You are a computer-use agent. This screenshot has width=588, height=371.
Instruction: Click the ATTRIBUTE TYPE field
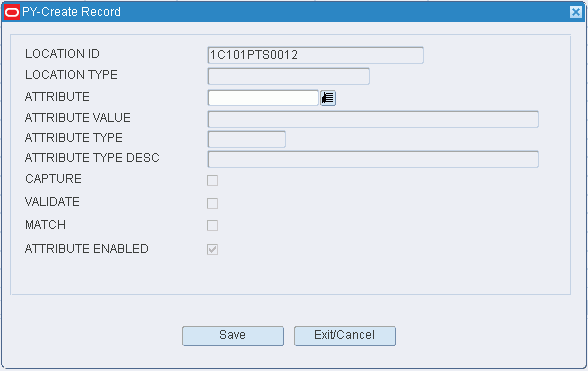[x=246, y=139]
